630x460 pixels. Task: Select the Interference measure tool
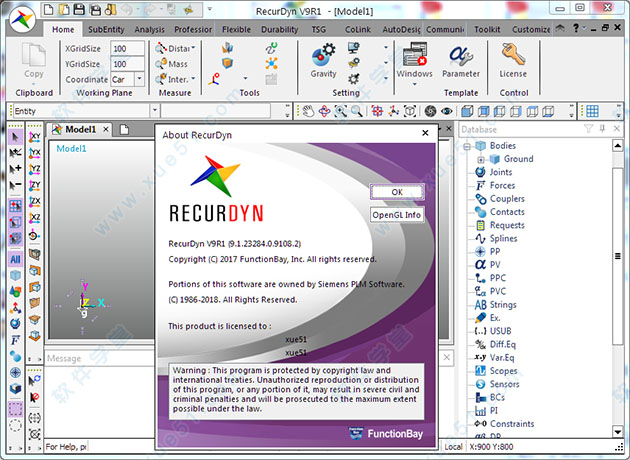[x=172, y=79]
